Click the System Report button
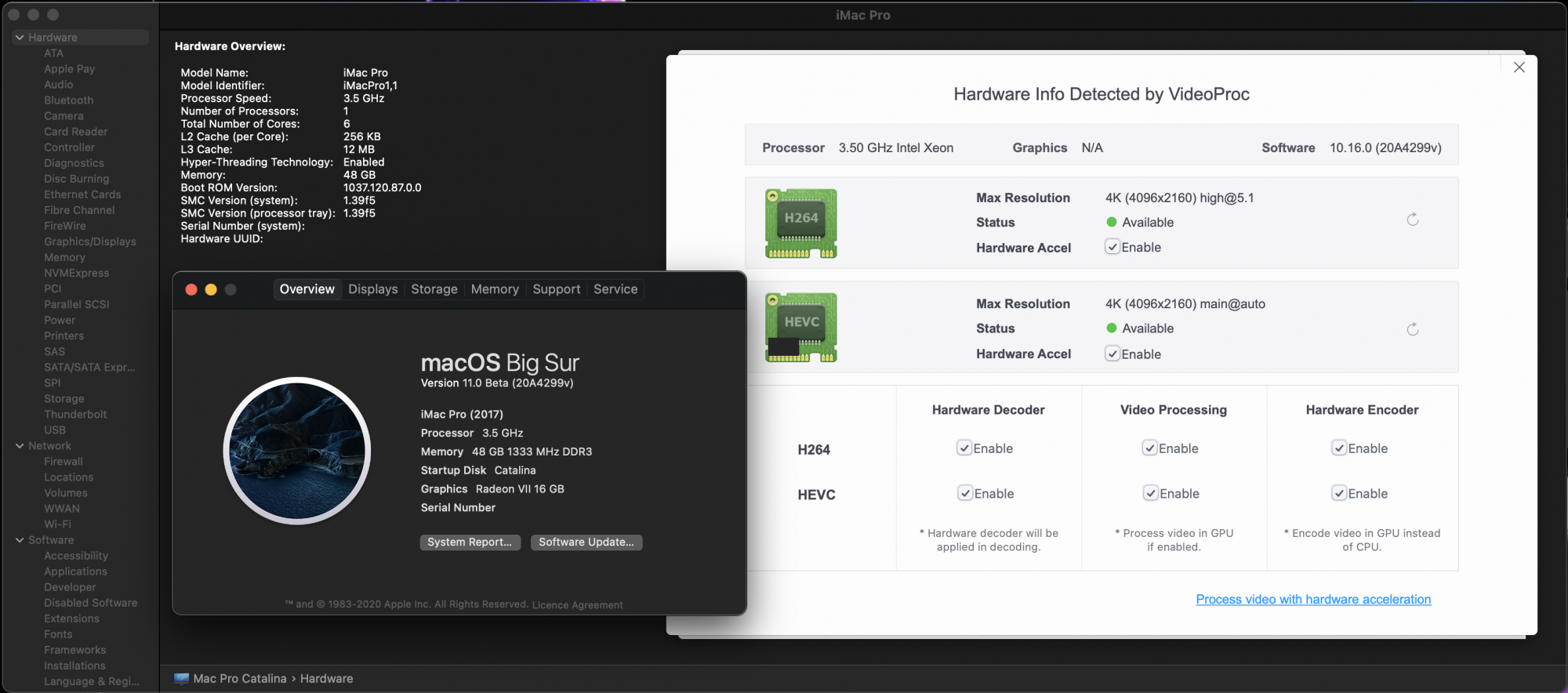Viewport: 1568px width, 693px height. point(470,542)
